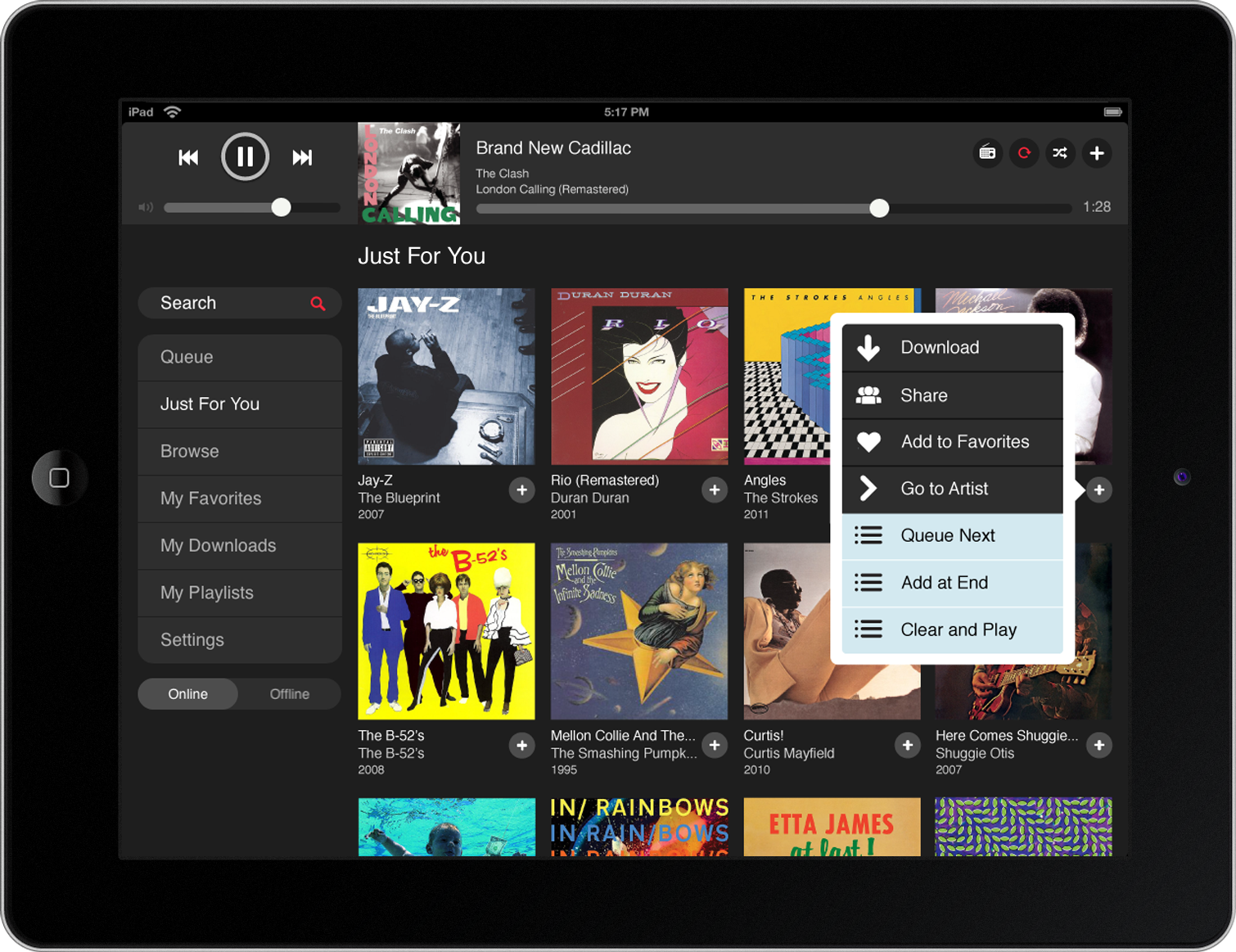Open the Browse section
The height and width of the screenshot is (952, 1236).
point(239,452)
